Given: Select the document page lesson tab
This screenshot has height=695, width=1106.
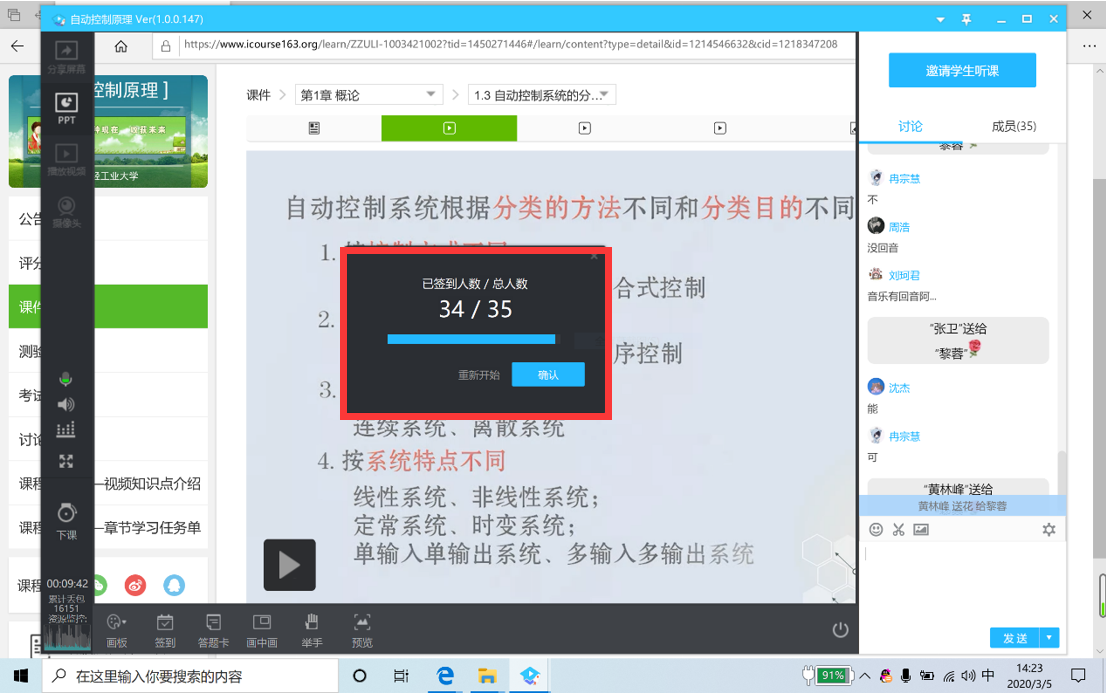Looking at the screenshot, I should coord(314,128).
